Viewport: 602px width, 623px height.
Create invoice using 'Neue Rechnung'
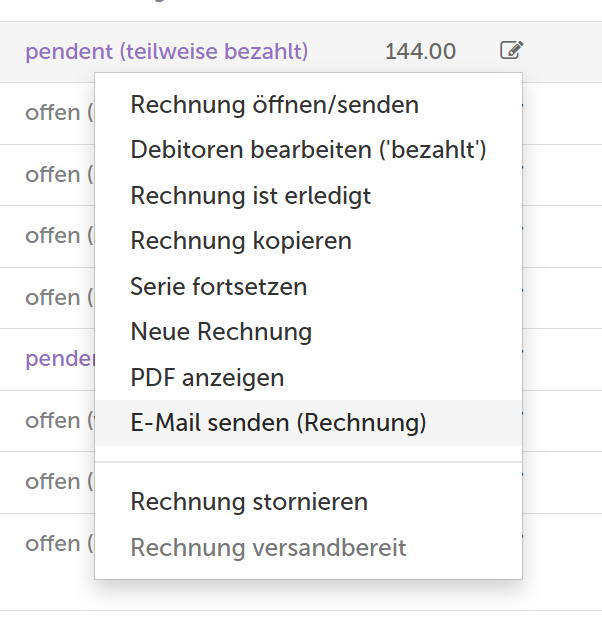[x=221, y=331]
